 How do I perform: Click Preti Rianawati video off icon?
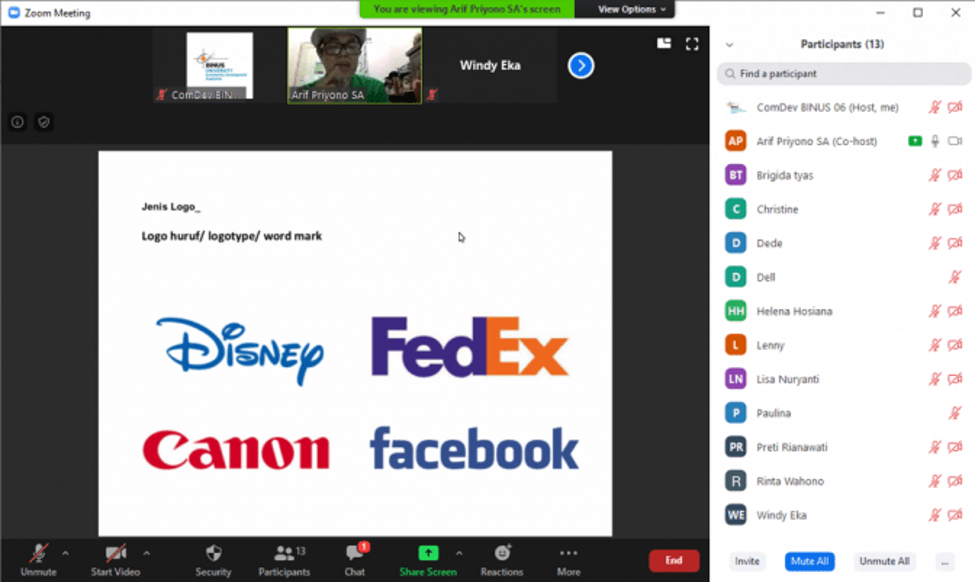coord(955,447)
